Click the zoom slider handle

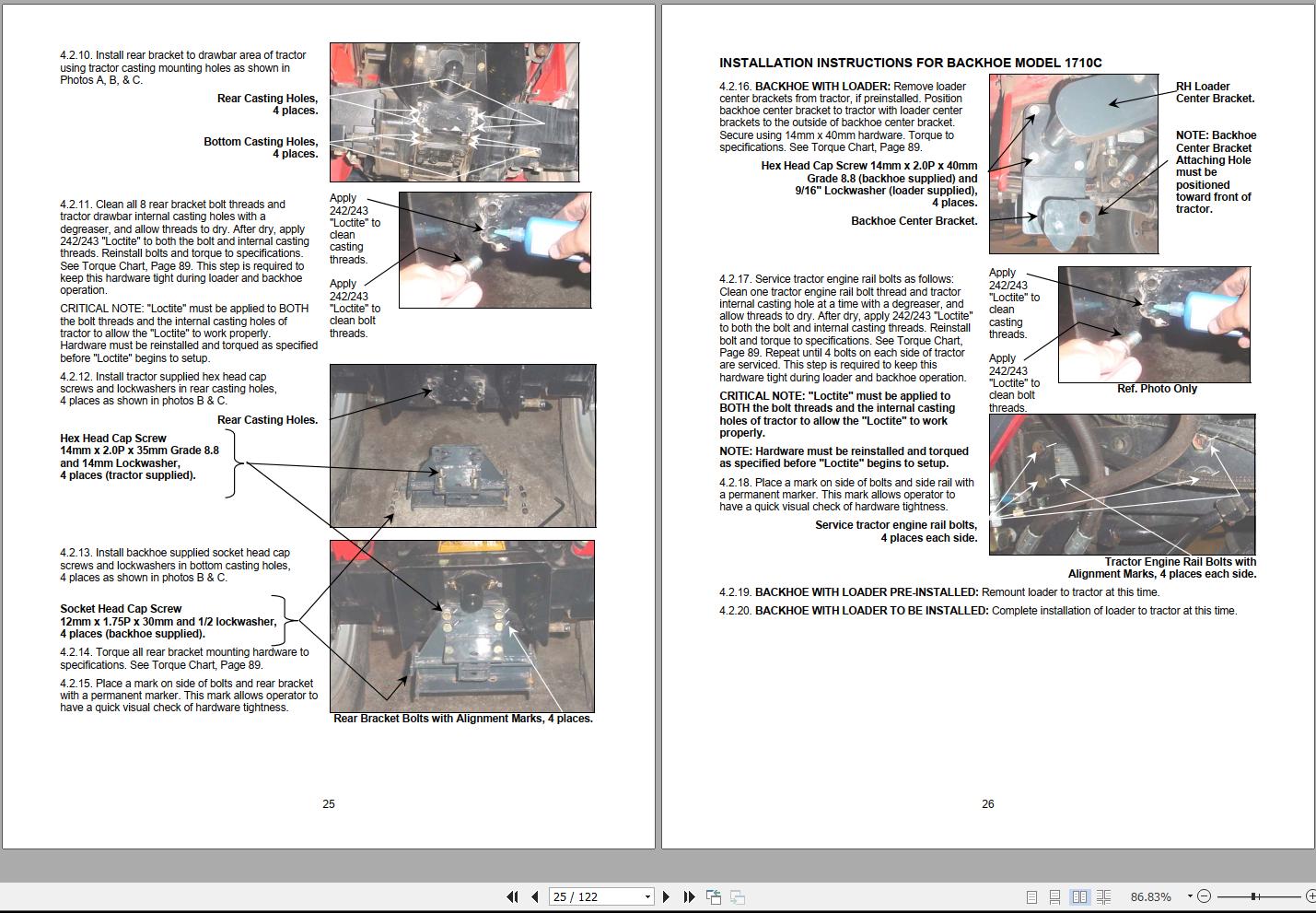point(1253,896)
